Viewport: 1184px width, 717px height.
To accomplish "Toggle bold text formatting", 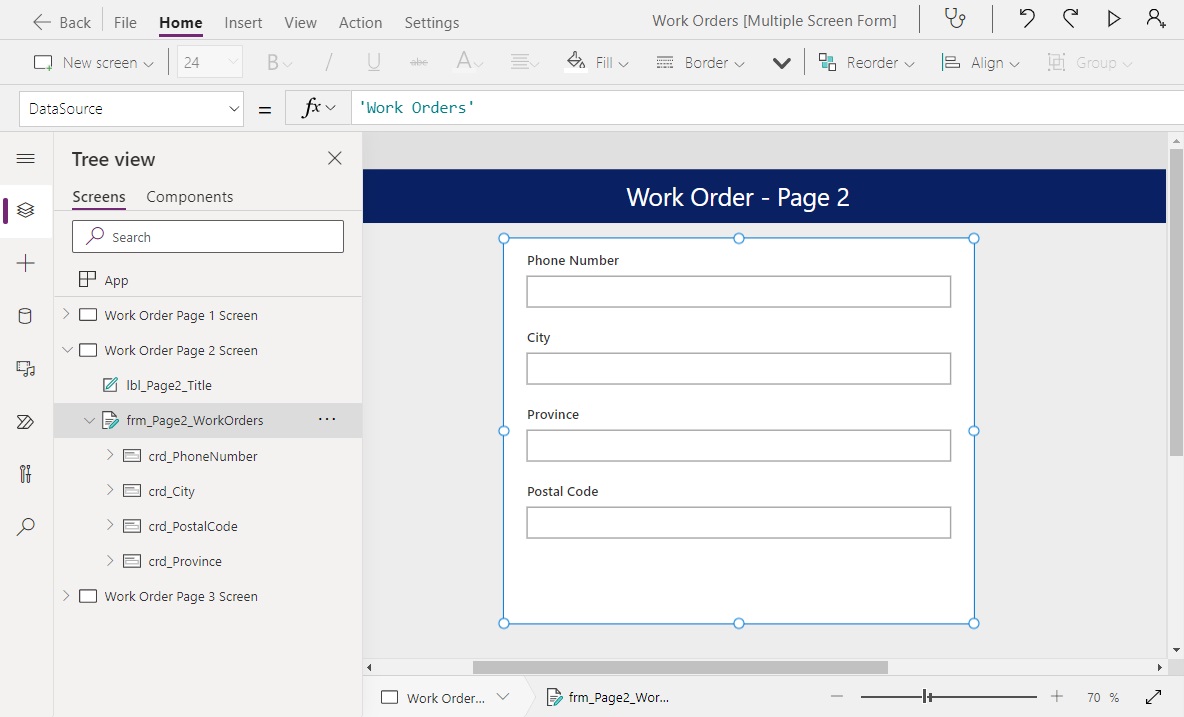I will click(x=273, y=61).
